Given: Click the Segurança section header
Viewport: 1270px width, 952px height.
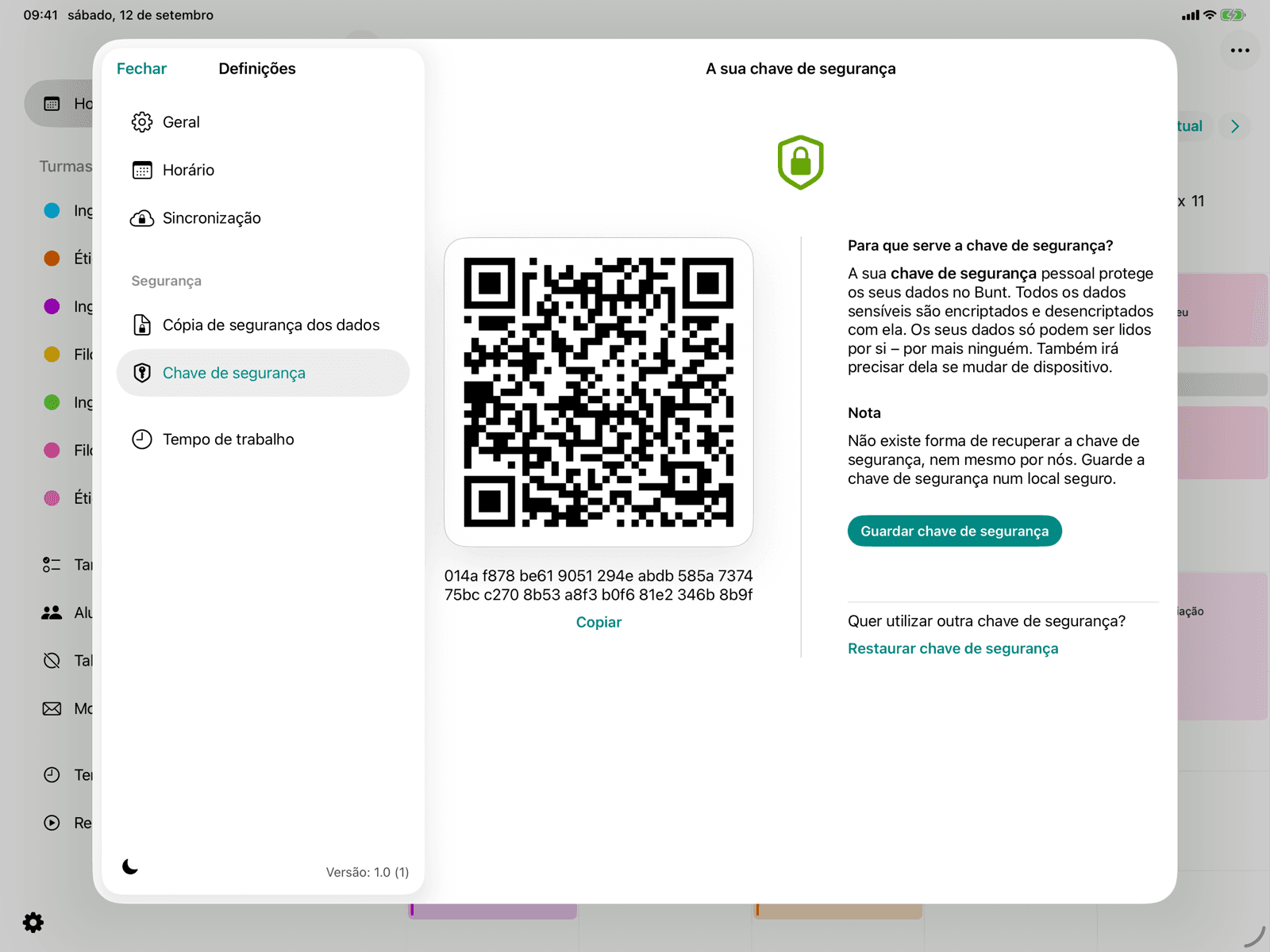Looking at the screenshot, I should click(167, 281).
